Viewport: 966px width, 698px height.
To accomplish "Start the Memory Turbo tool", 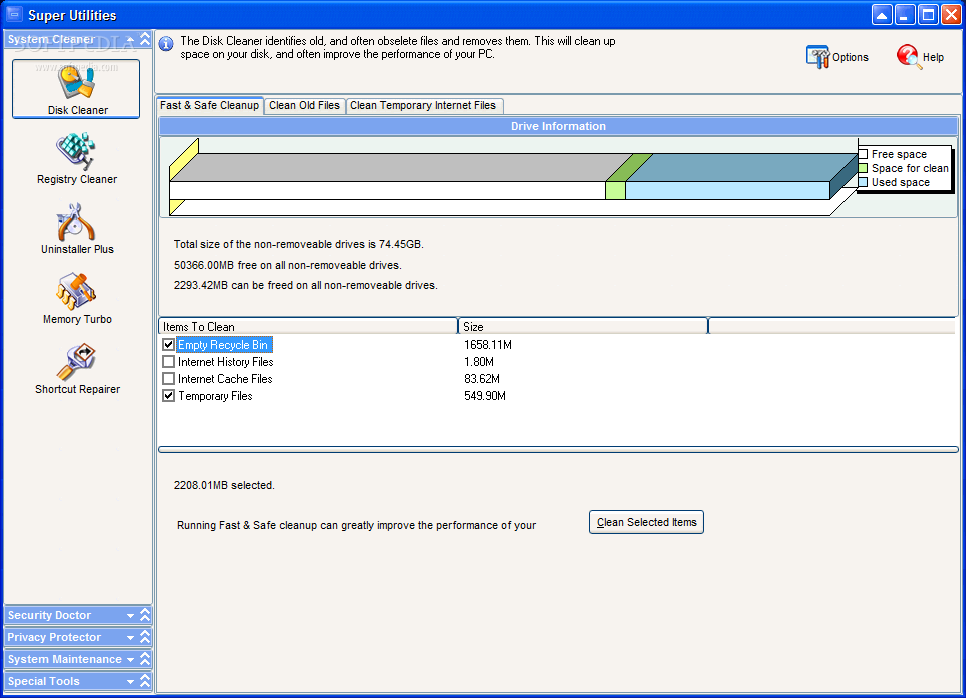I will tap(76, 298).
